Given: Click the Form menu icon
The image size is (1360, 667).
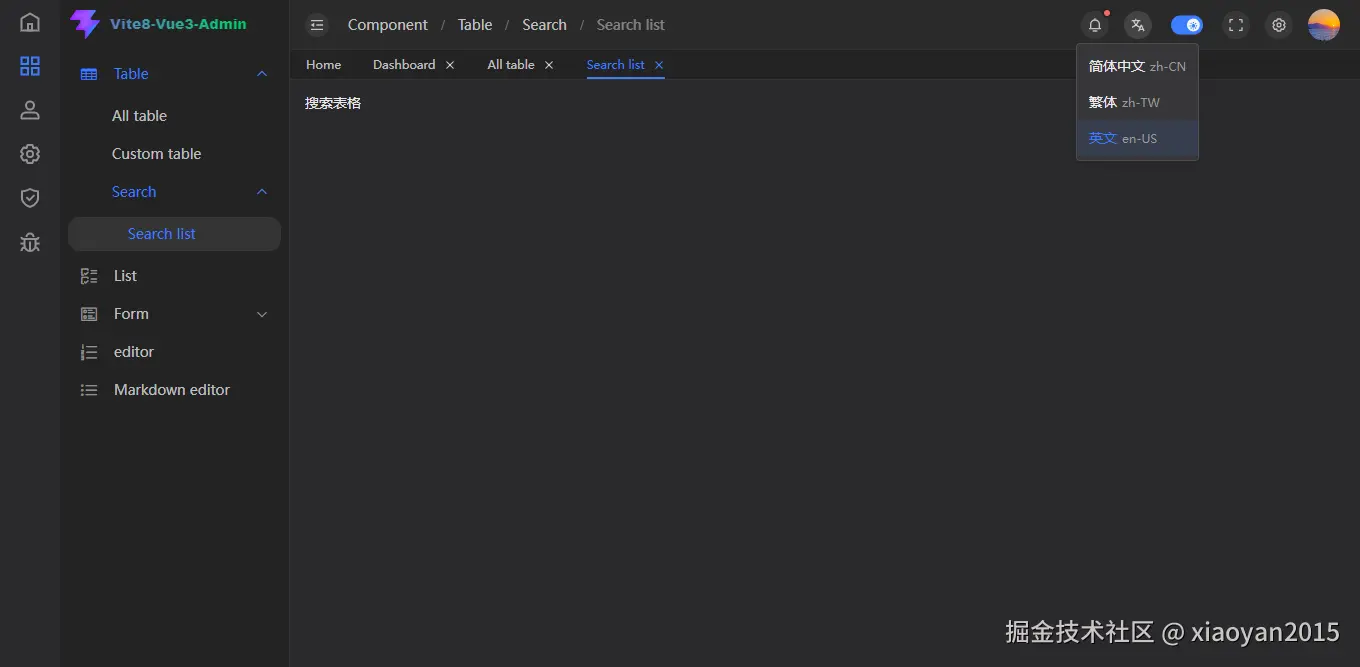Looking at the screenshot, I should [x=89, y=314].
